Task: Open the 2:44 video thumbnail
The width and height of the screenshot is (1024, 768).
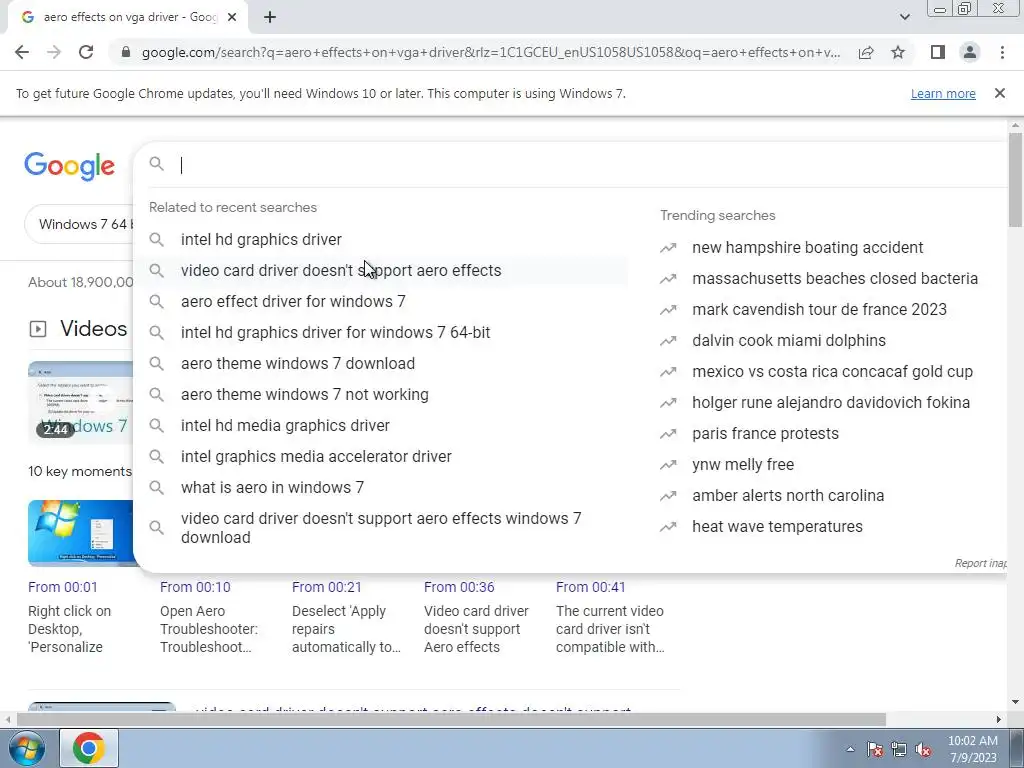Action: click(80, 402)
